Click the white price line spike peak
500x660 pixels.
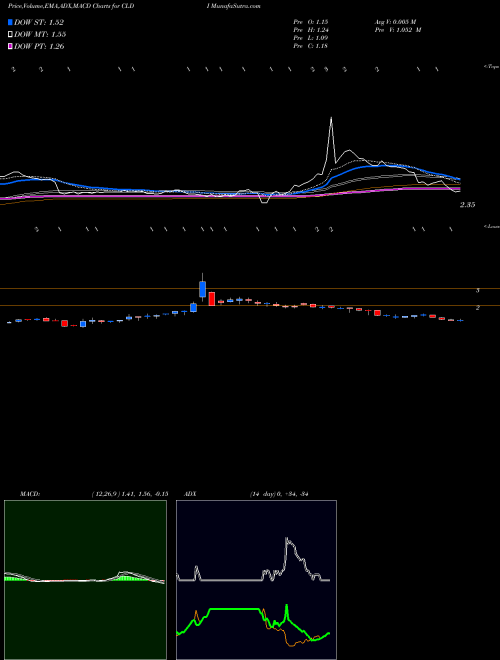[331, 119]
